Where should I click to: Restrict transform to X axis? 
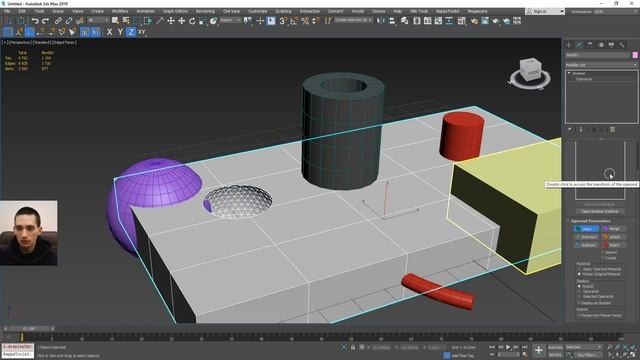coord(109,32)
